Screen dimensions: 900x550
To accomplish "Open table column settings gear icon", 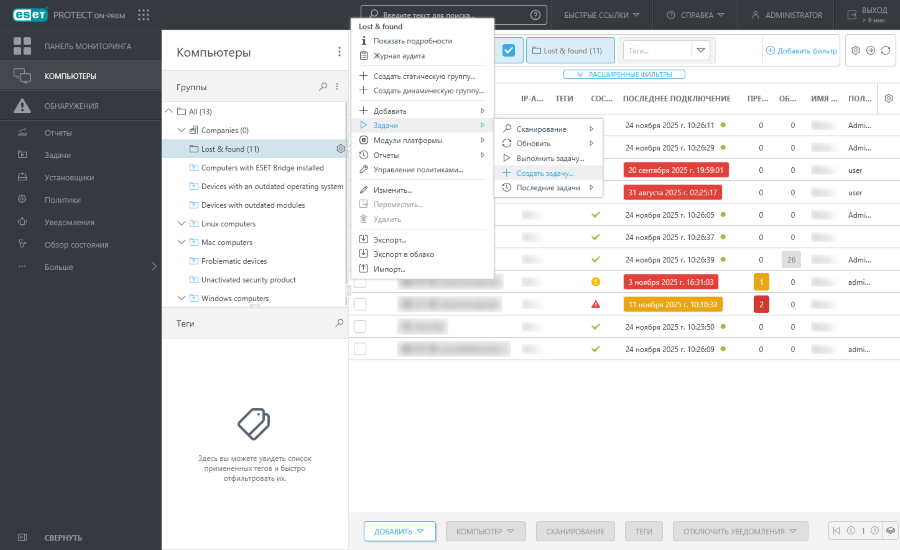I will [889, 97].
